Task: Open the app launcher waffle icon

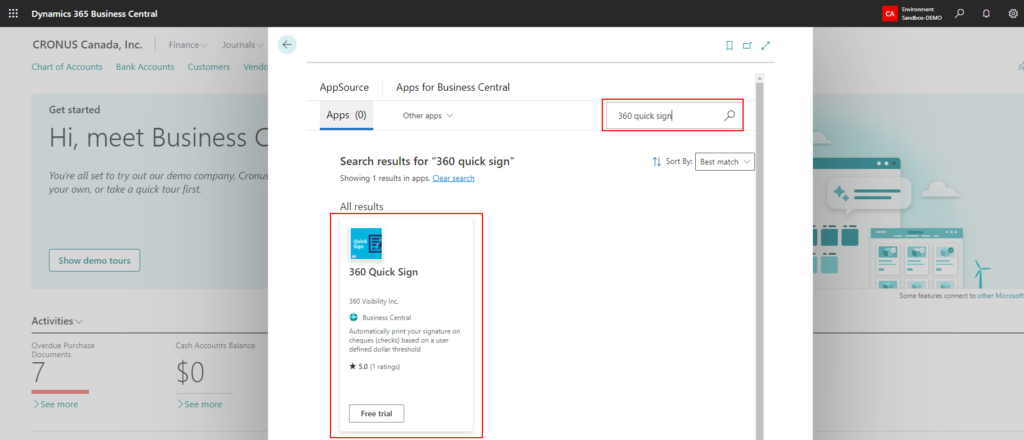Action: tap(13, 13)
